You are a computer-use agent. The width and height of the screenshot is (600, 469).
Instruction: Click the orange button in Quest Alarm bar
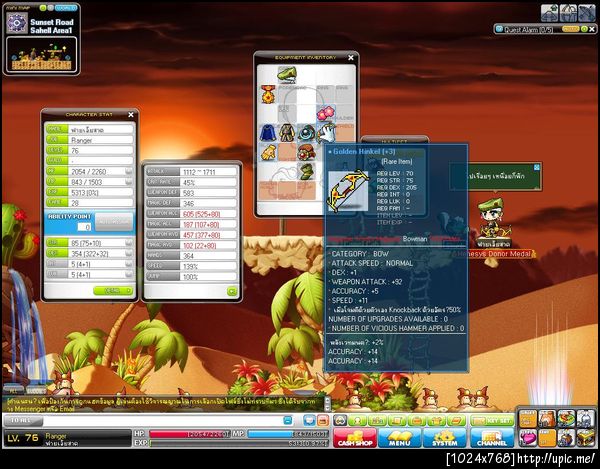click(x=571, y=29)
